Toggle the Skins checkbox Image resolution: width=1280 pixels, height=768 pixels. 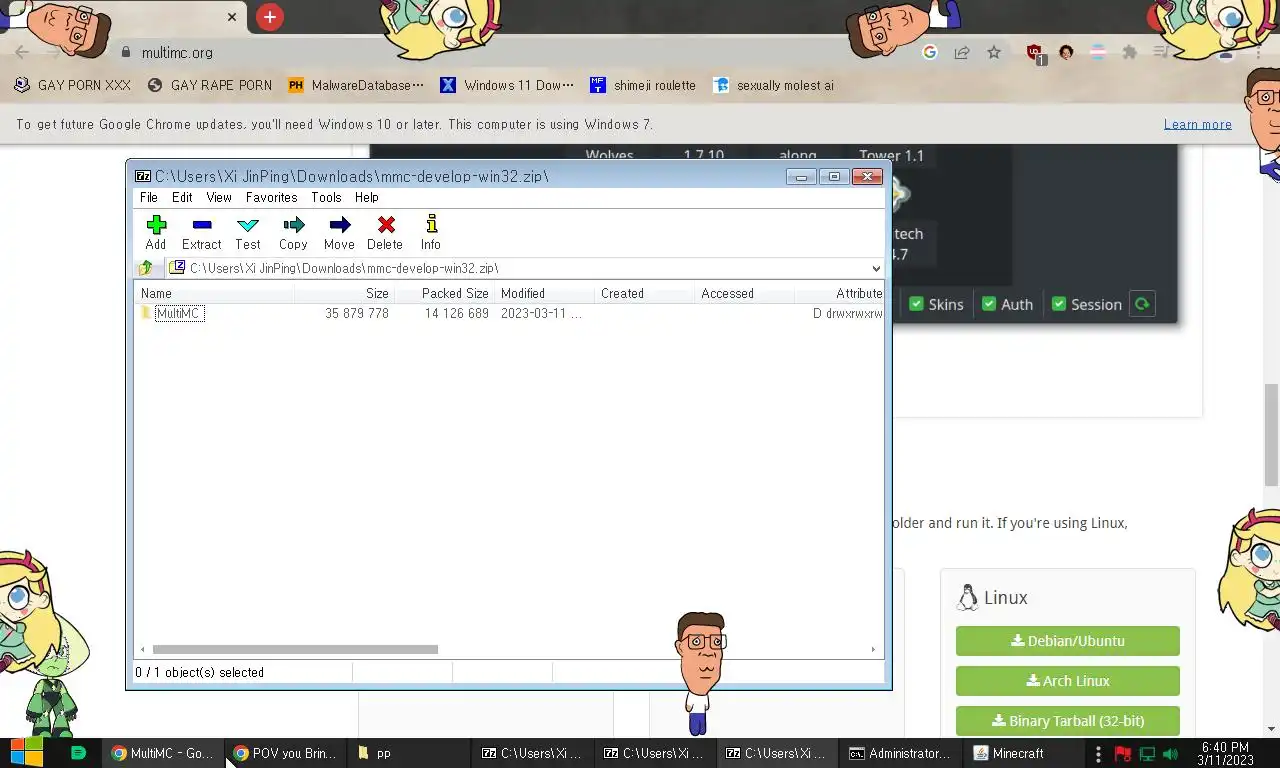tap(916, 304)
